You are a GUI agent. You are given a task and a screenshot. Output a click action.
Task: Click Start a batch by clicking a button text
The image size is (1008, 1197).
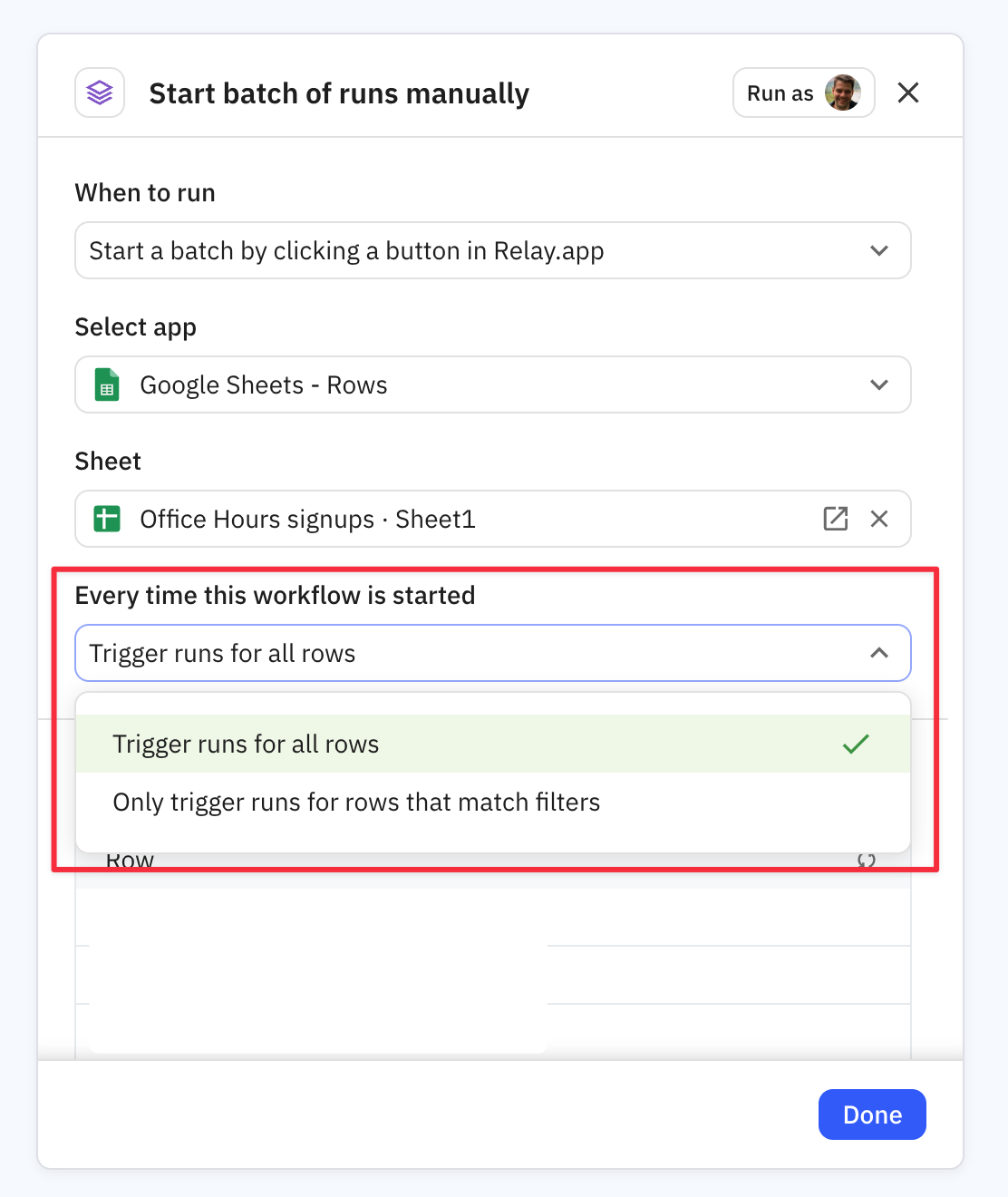click(x=346, y=250)
